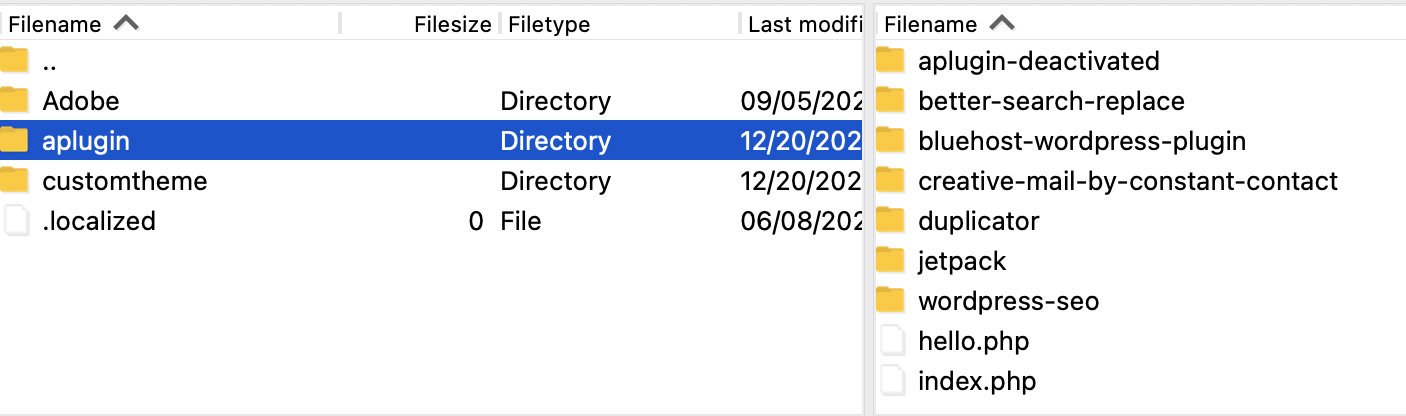Click the Adobe folder icon

tap(14, 101)
